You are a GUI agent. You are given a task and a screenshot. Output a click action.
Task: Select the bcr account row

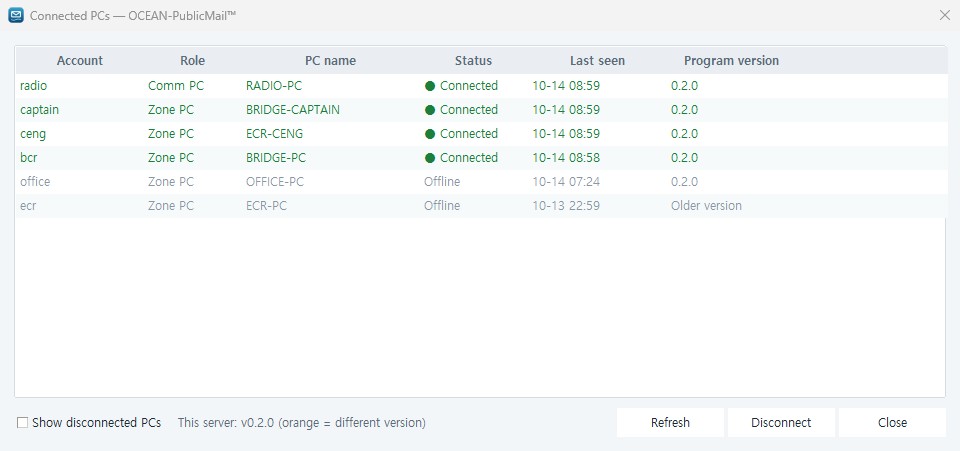click(x=481, y=157)
